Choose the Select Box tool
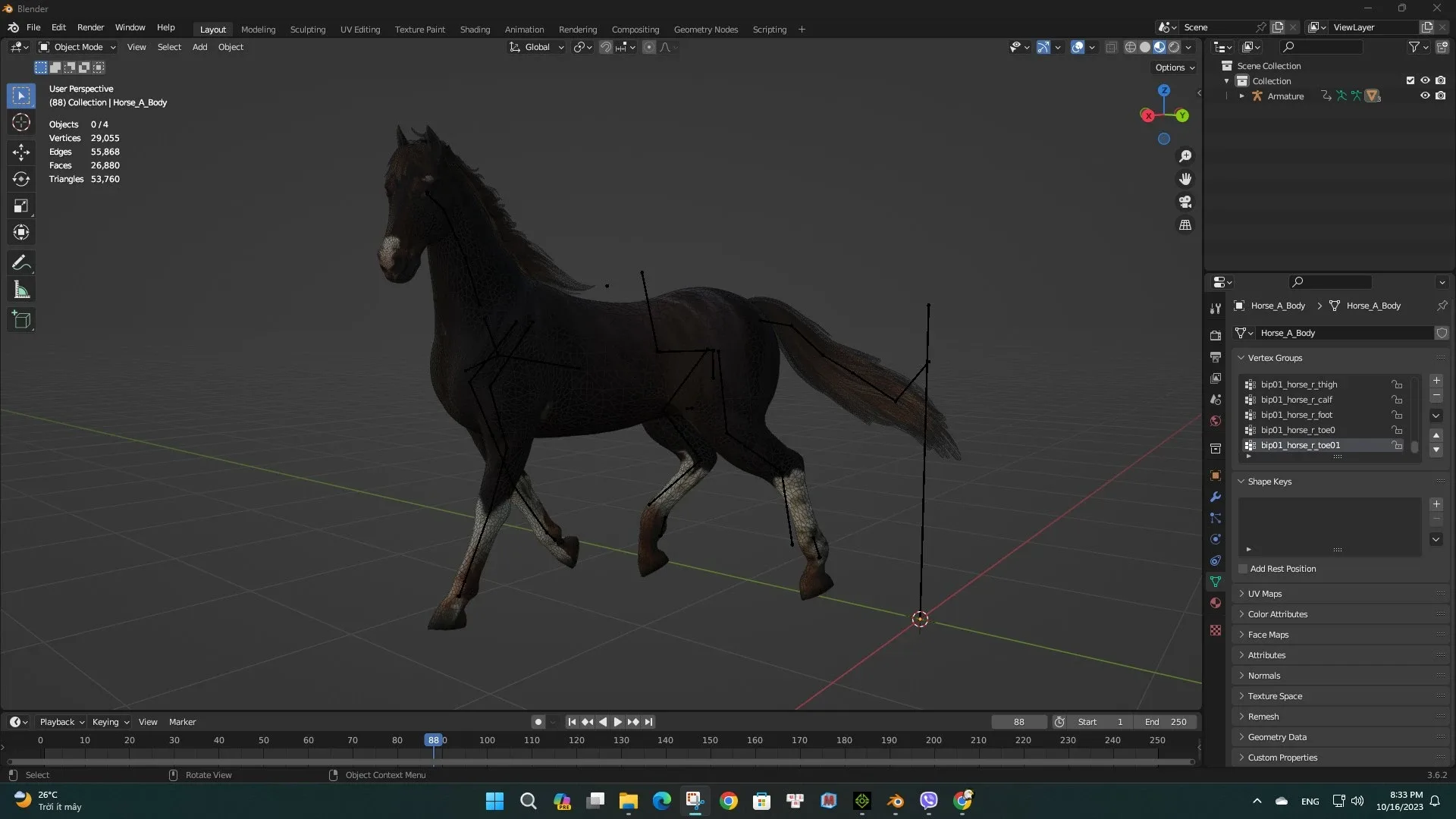 point(21,96)
